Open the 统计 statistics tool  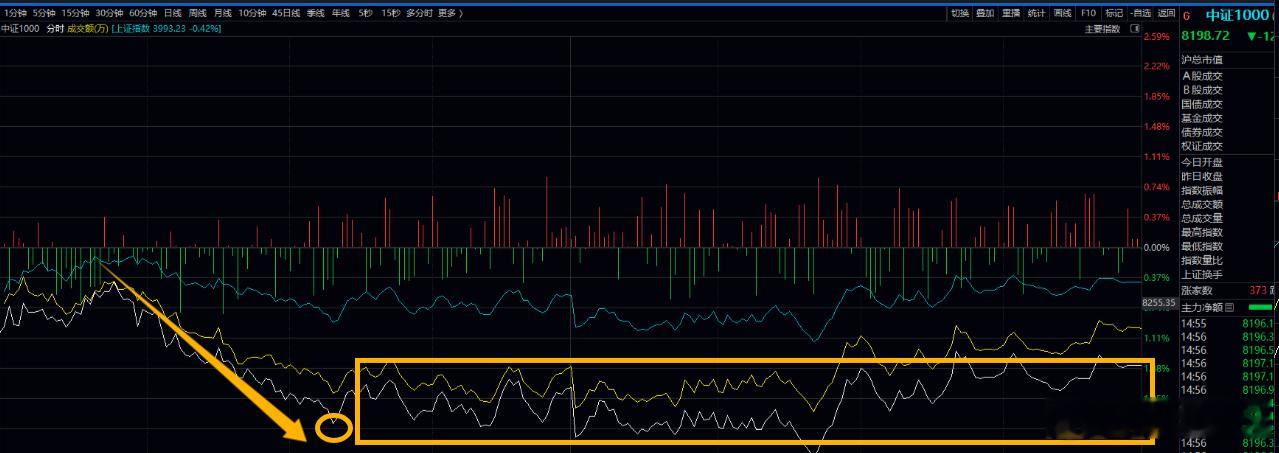tap(1037, 13)
